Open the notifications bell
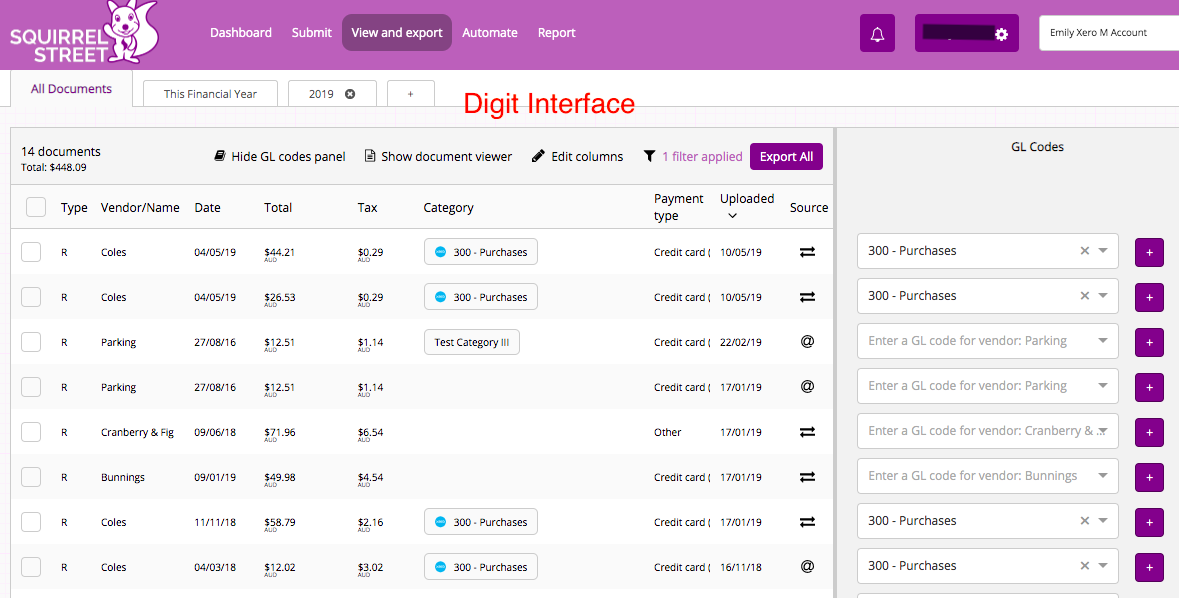This screenshot has width=1179, height=598. [x=877, y=34]
